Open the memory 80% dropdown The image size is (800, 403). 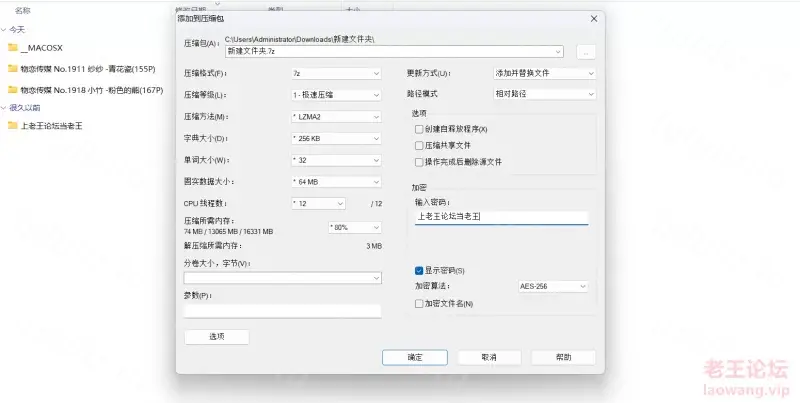click(x=355, y=228)
